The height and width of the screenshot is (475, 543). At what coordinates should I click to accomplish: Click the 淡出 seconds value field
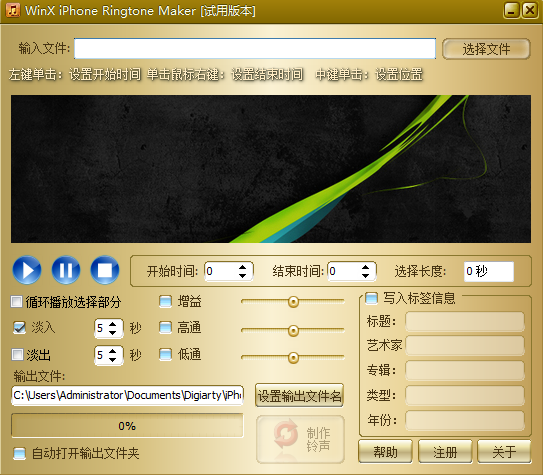[x=101, y=355]
